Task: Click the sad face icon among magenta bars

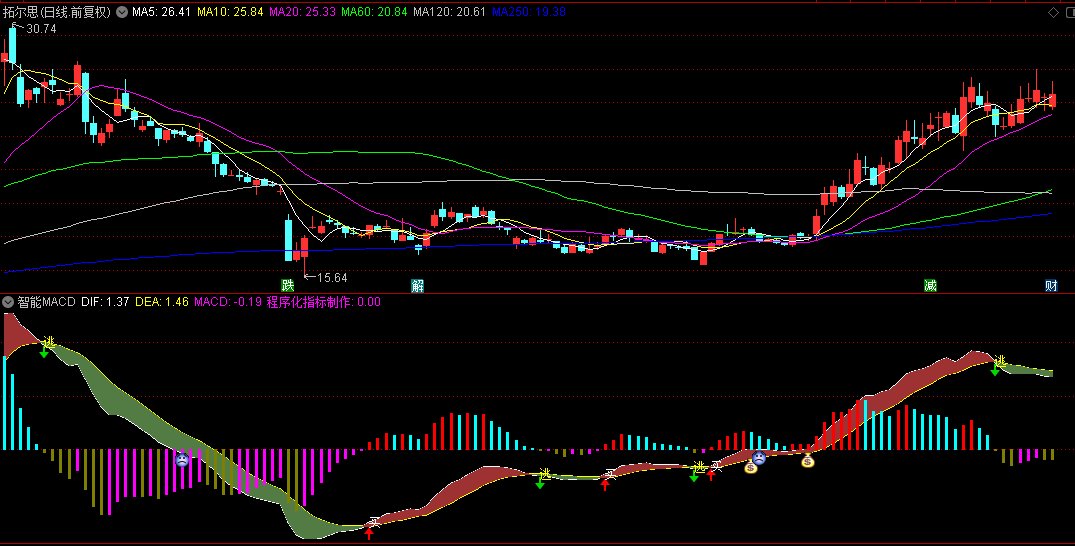Action: click(x=182, y=460)
